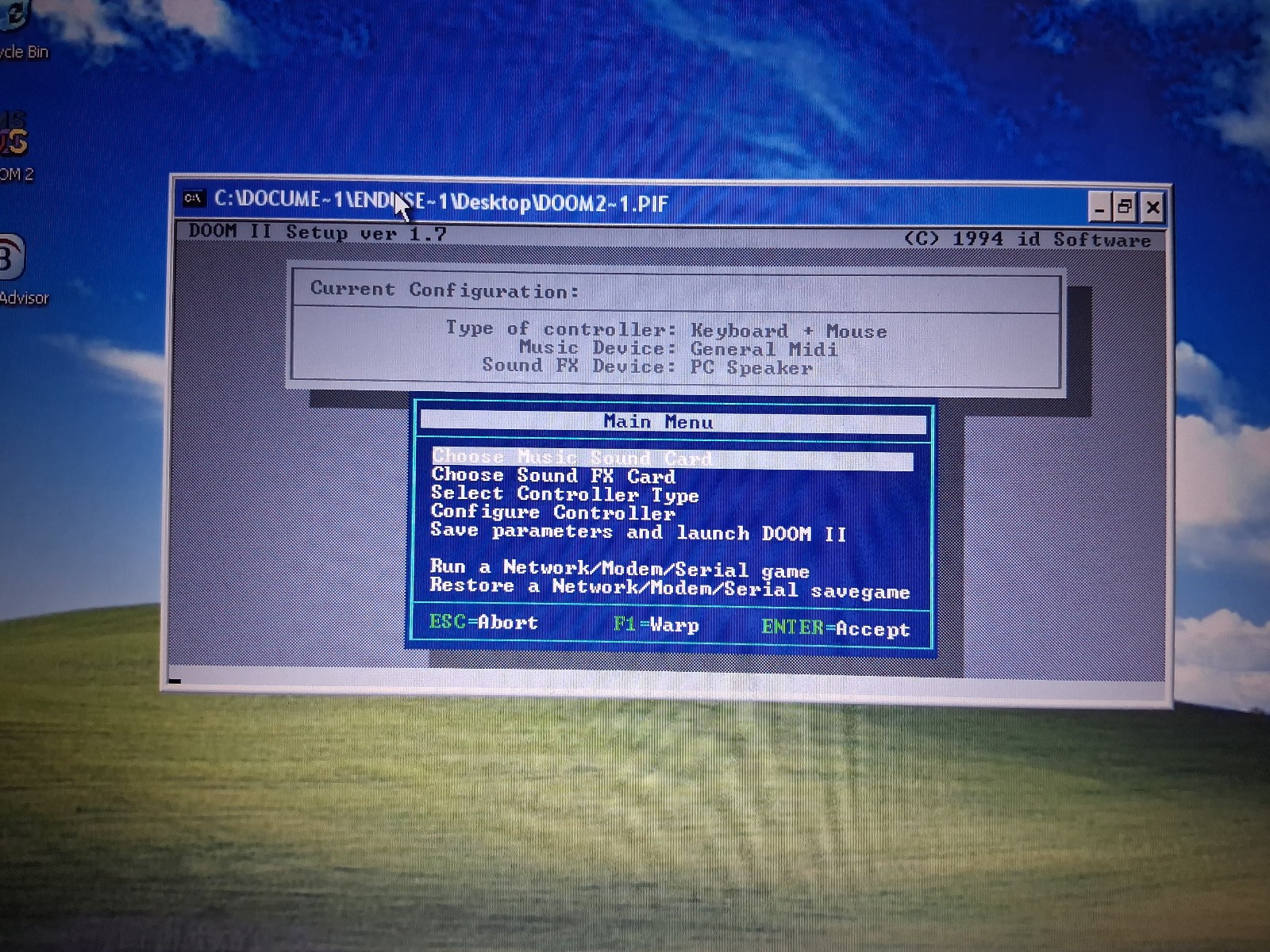Click the Main Menu title text
This screenshot has width=1270, height=952.
coord(658,422)
